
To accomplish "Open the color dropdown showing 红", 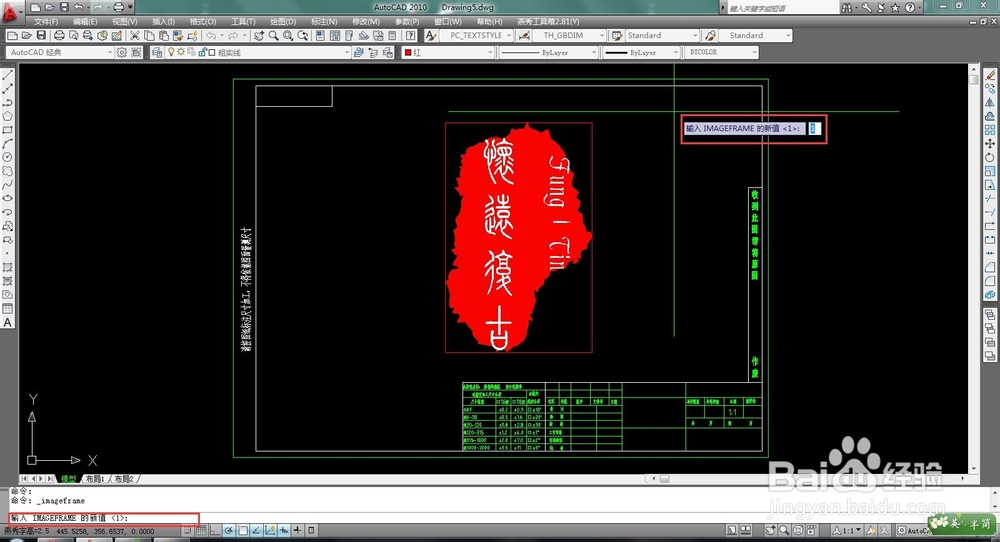I will pos(448,52).
